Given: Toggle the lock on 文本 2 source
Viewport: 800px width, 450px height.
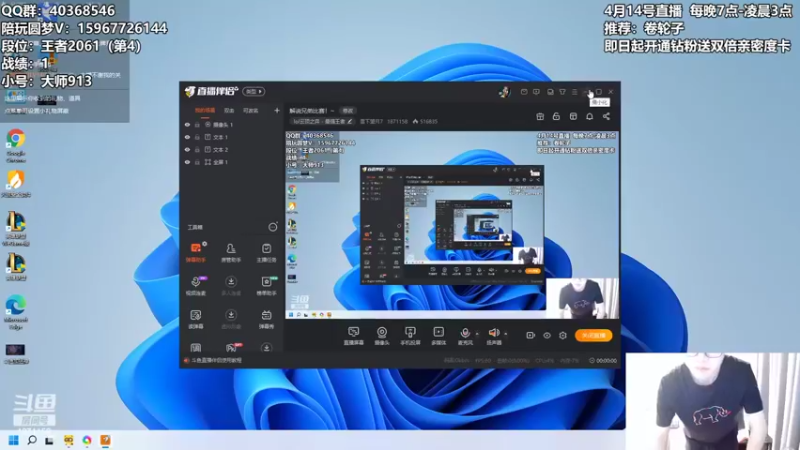Looking at the screenshot, I should click(197, 149).
